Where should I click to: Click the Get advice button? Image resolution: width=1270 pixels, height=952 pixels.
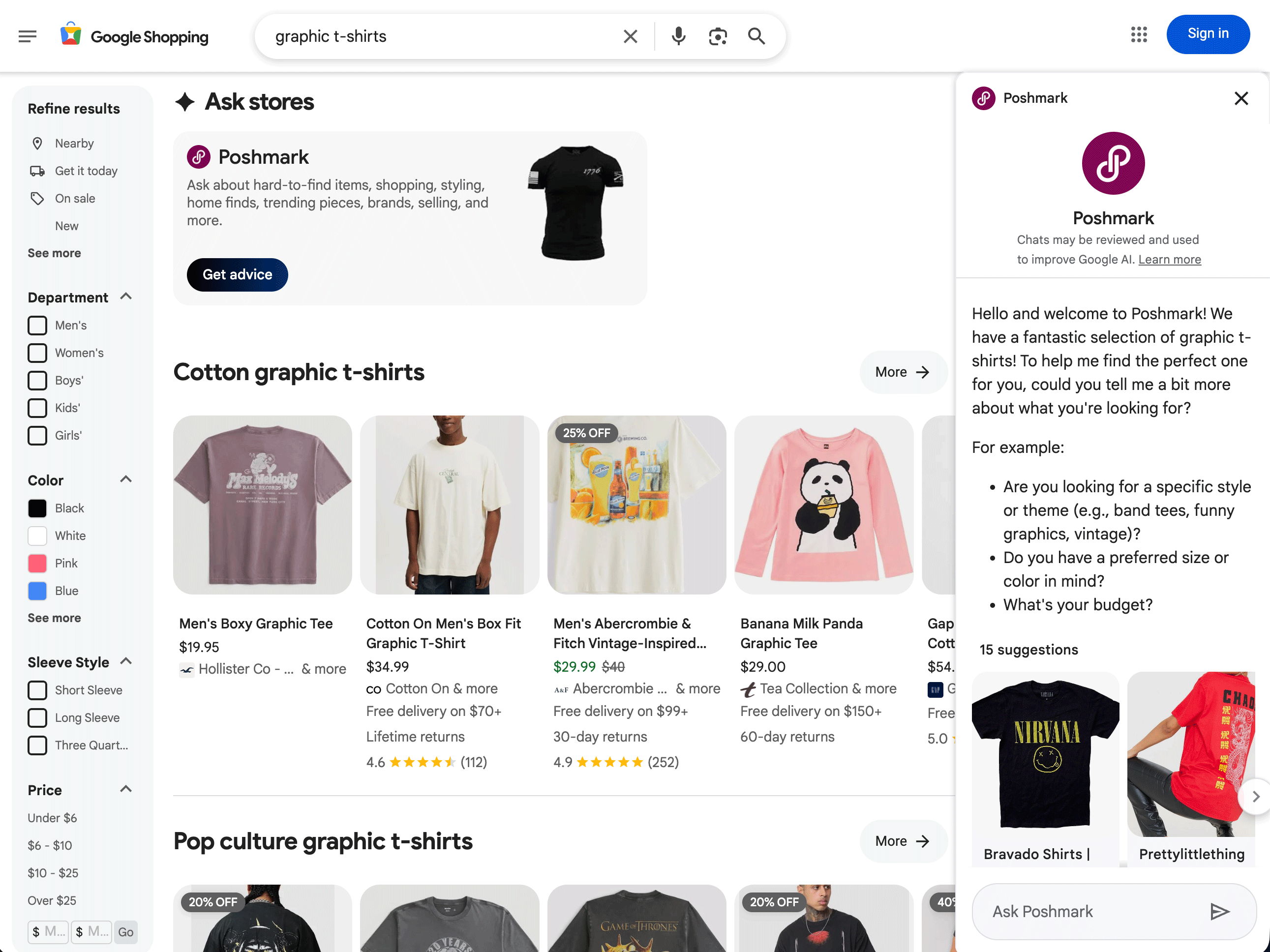click(237, 275)
